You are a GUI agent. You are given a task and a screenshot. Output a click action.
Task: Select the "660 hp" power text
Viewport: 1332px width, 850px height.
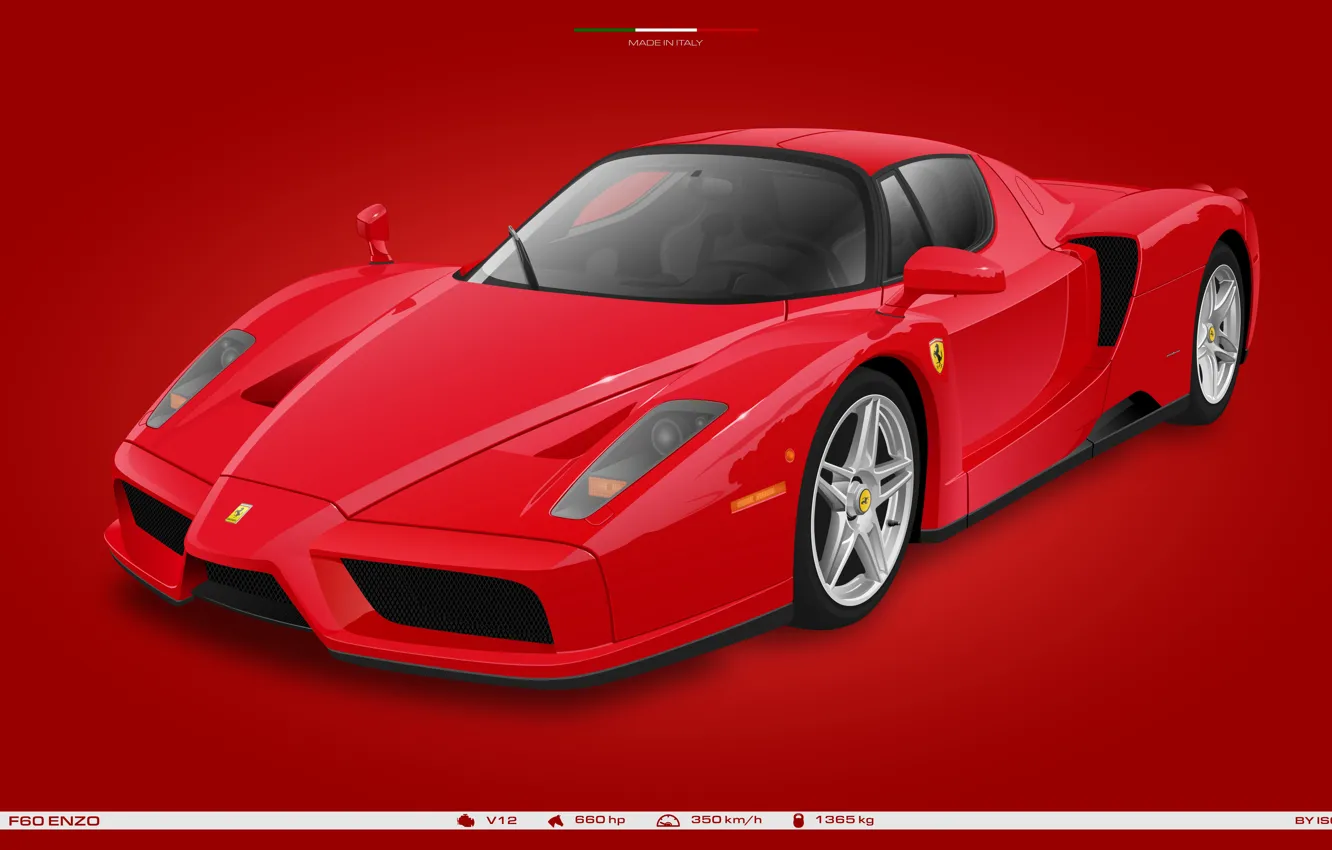pos(600,820)
